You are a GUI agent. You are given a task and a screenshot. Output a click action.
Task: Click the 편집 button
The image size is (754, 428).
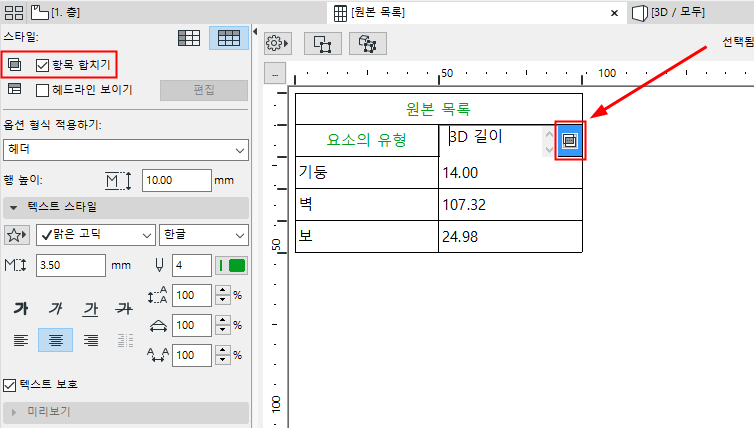point(204,90)
